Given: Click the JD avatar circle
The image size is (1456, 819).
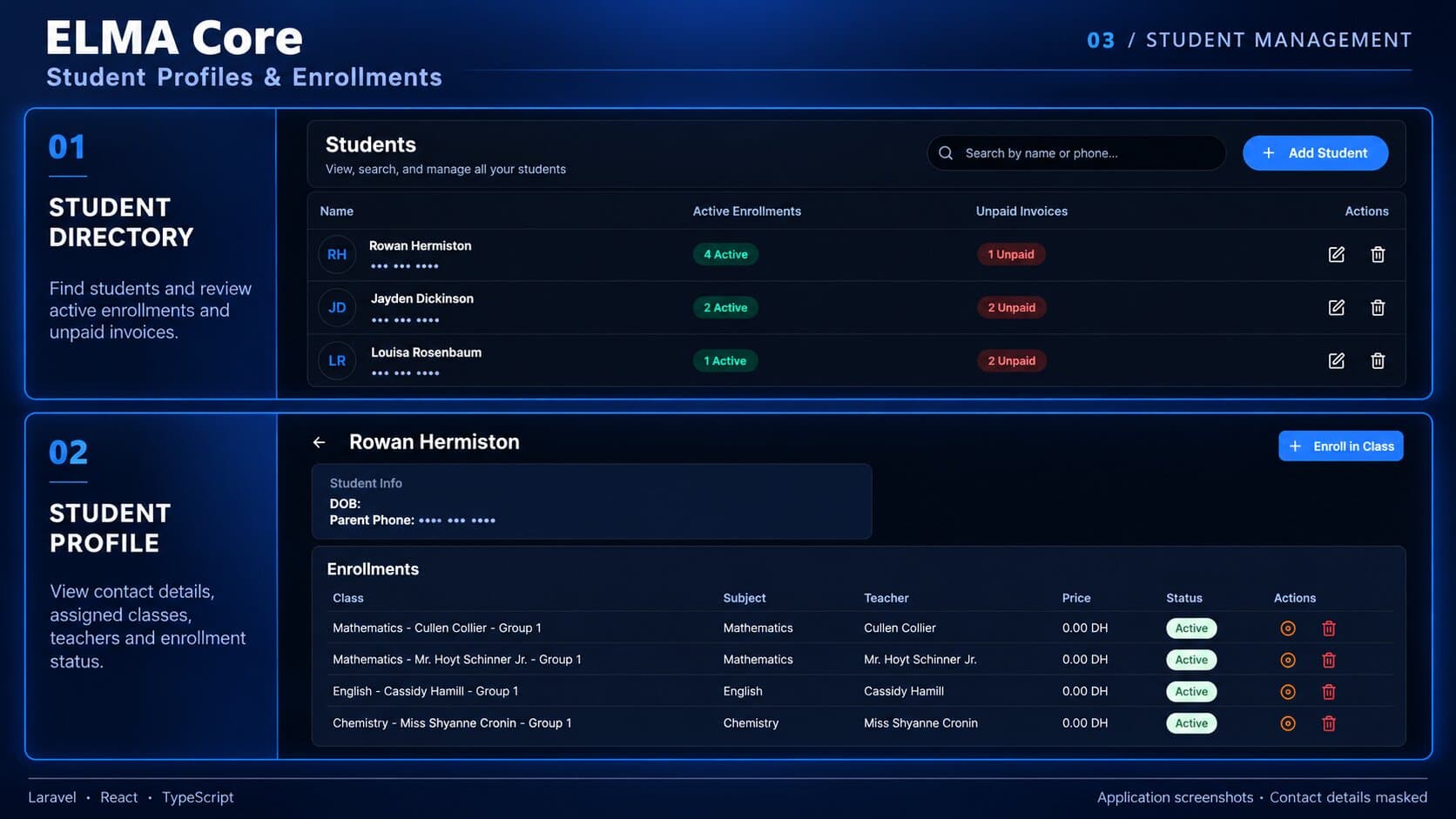Looking at the screenshot, I should [x=337, y=307].
